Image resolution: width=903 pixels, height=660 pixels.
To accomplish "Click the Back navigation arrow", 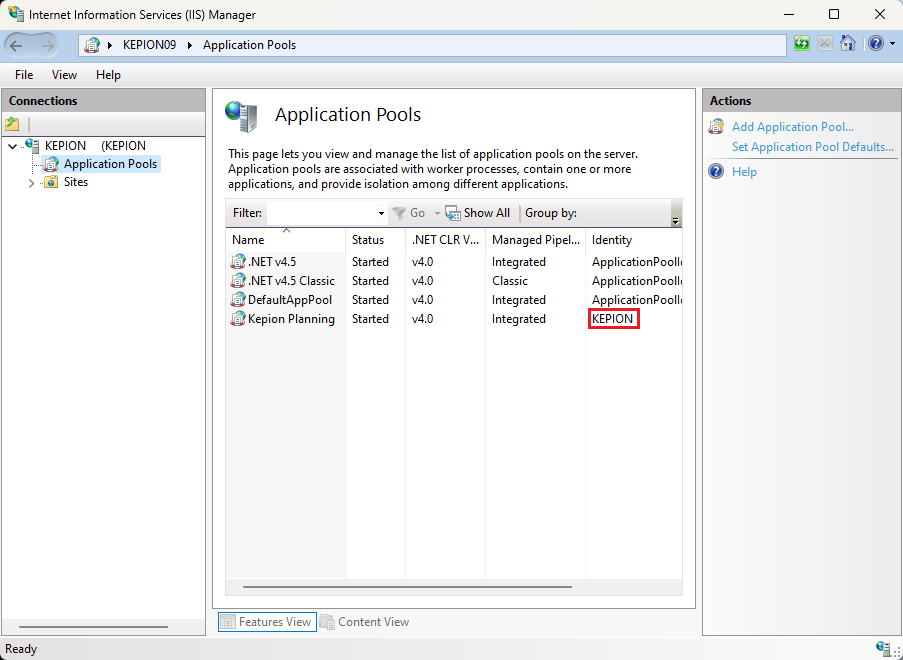I will point(16,45).
